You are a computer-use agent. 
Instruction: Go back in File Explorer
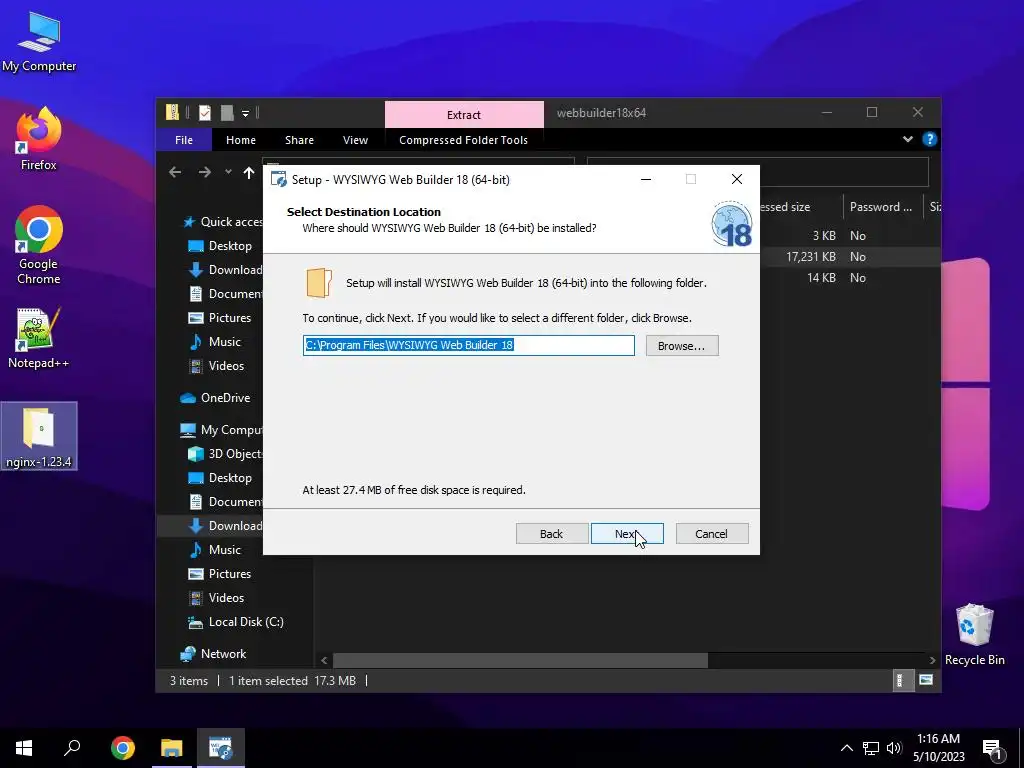(175, 172)
